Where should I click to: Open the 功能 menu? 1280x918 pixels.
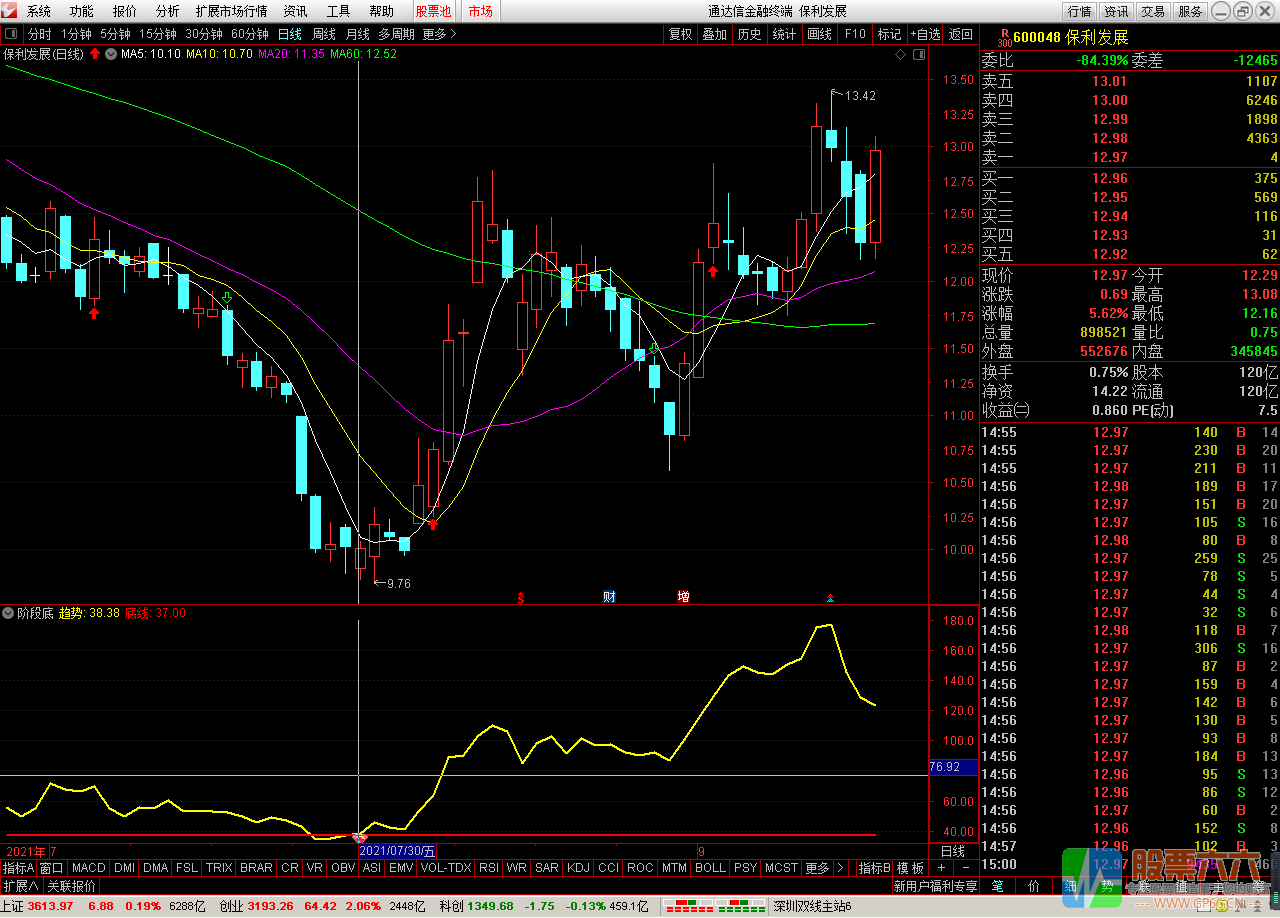coord(81,12)
